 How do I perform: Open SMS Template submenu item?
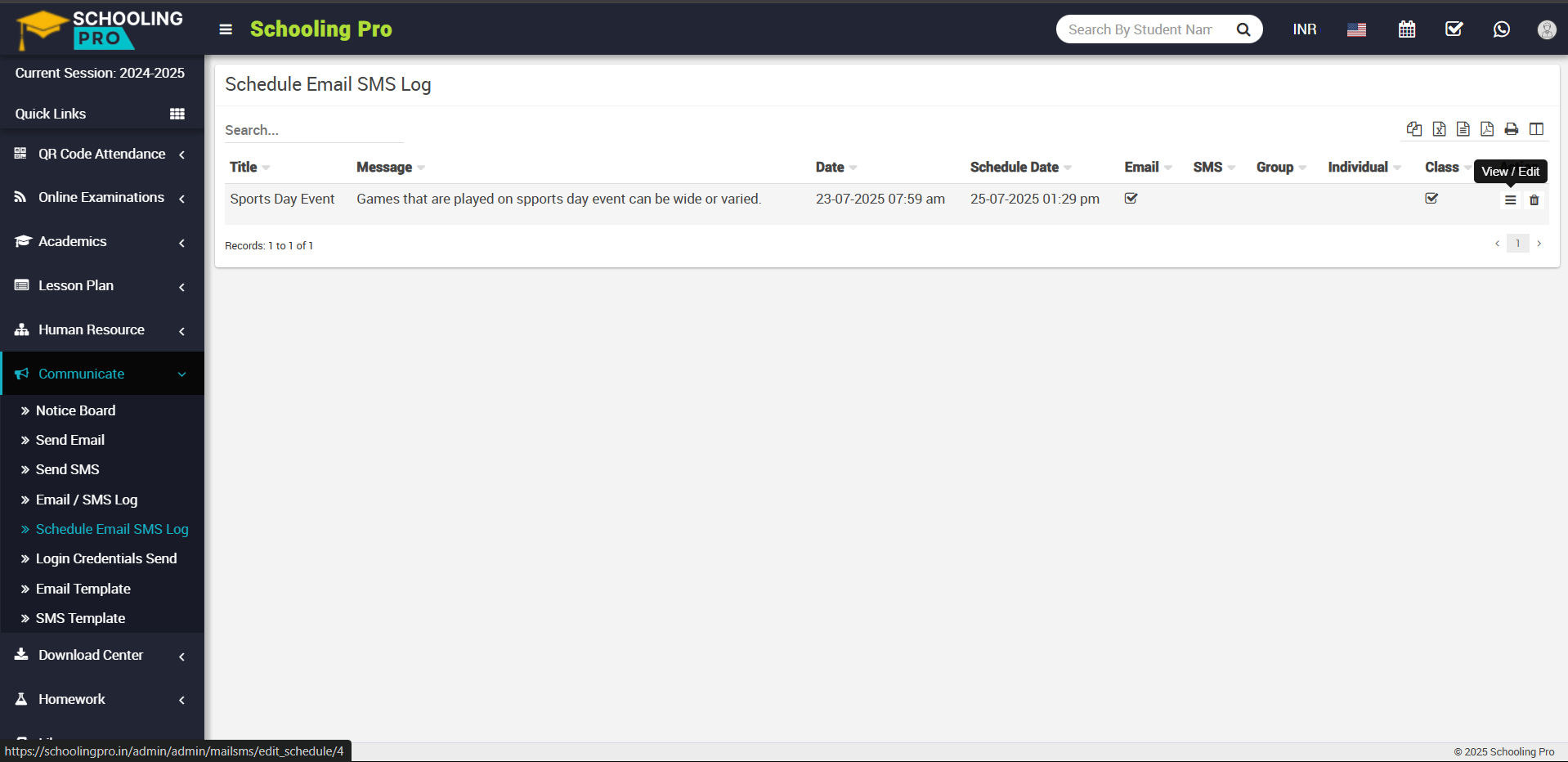pos(80,618)
